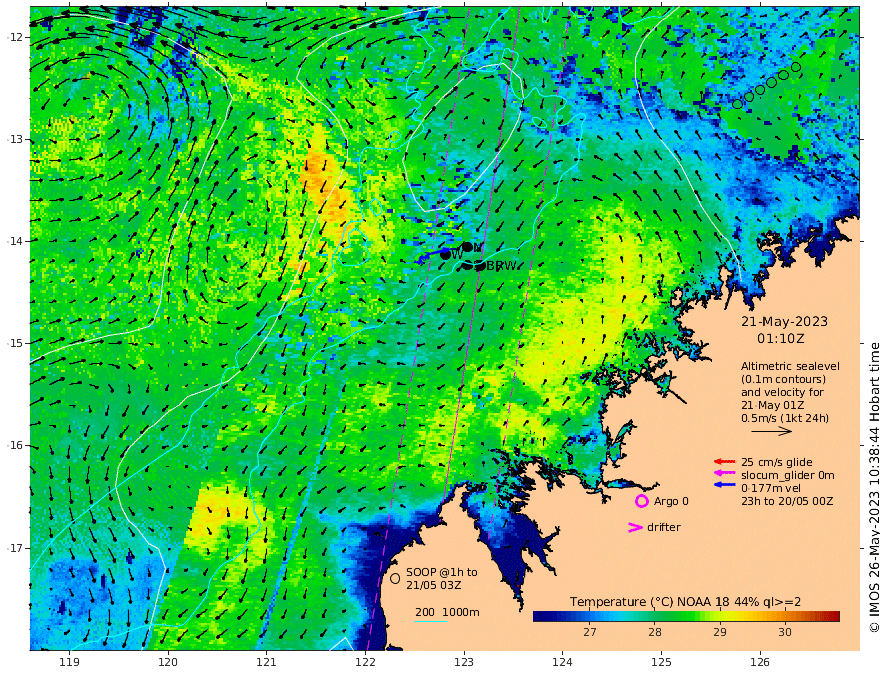Select the black mooring dot beside M

point(467,247)
